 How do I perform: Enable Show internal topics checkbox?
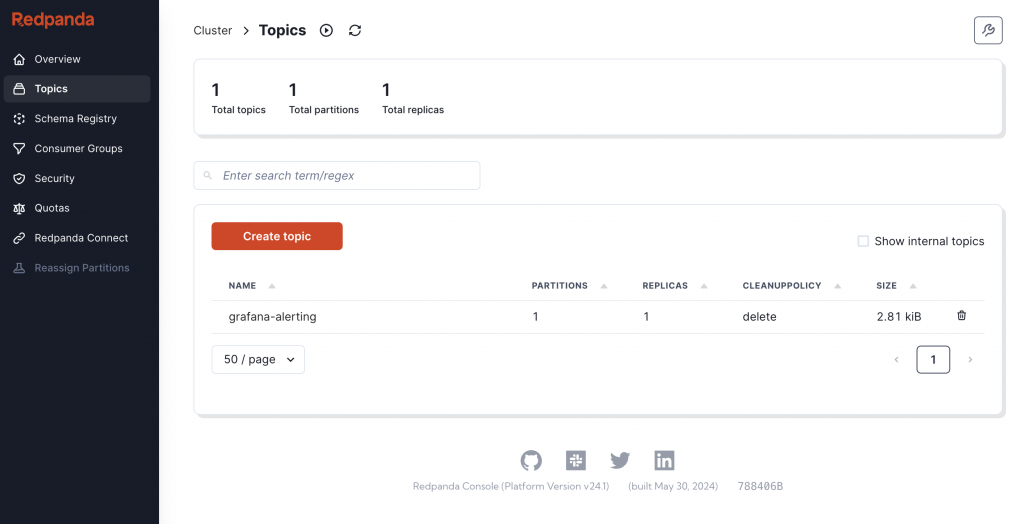click(863, 241)
